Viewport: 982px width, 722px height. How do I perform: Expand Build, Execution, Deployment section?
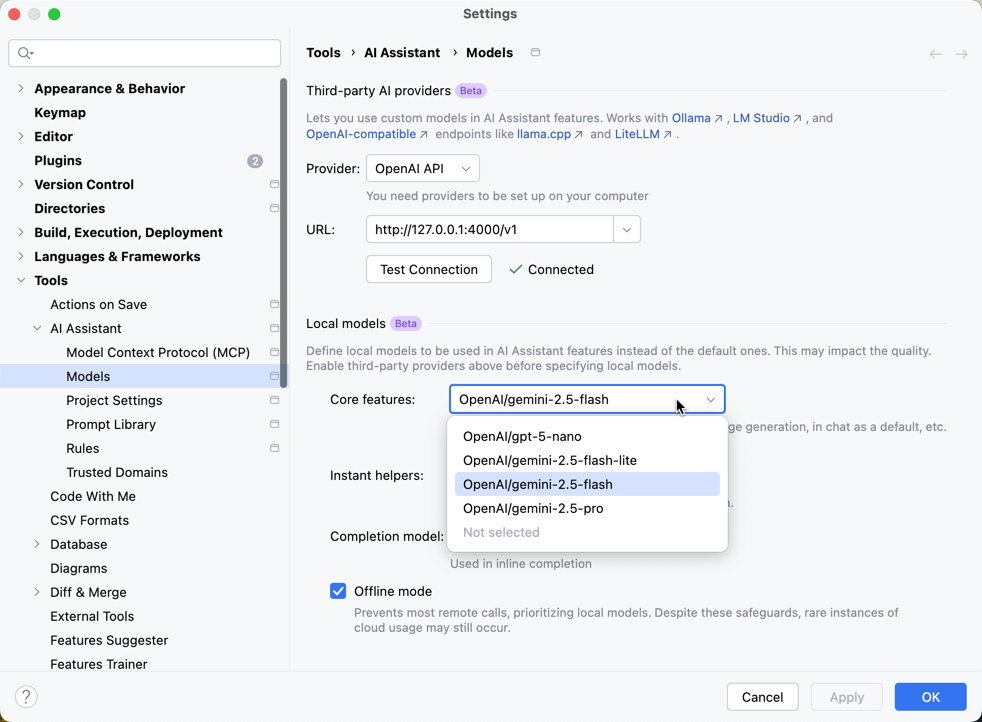[x=21, y=232]
